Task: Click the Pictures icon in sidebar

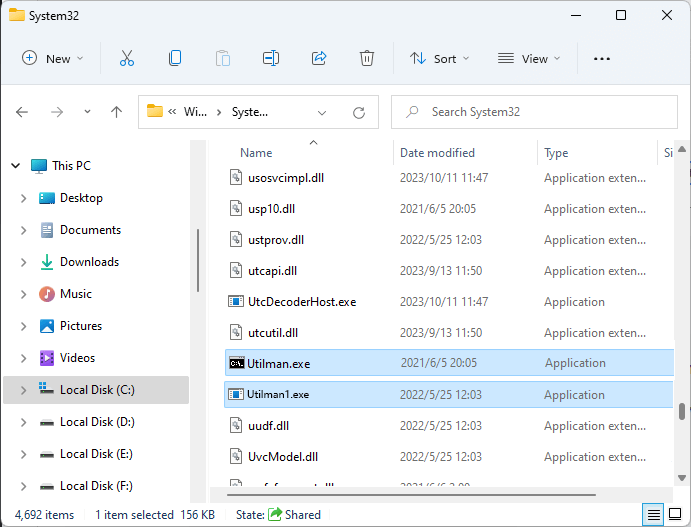Action: point(47,326)
